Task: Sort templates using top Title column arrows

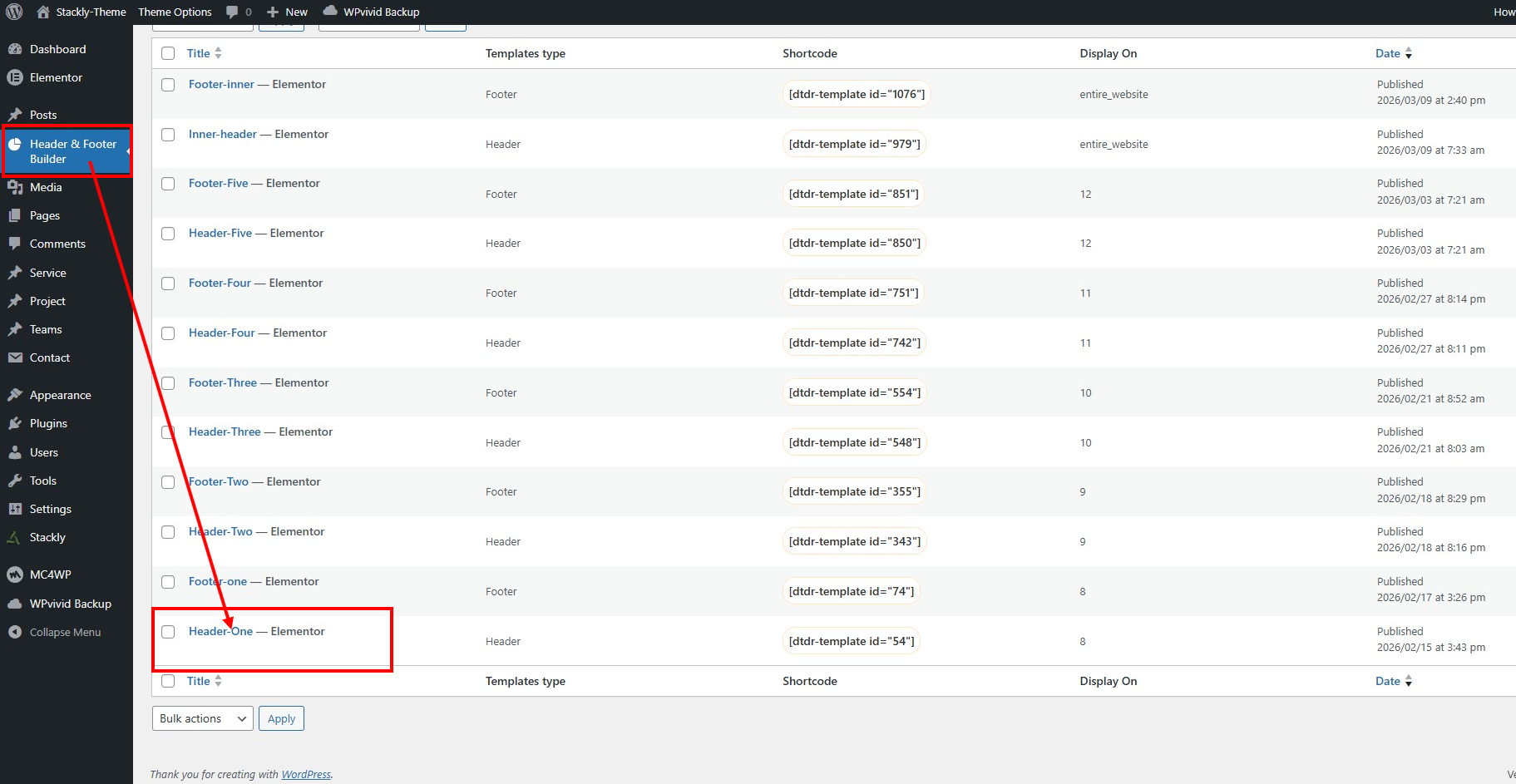Action: (218, 53)
